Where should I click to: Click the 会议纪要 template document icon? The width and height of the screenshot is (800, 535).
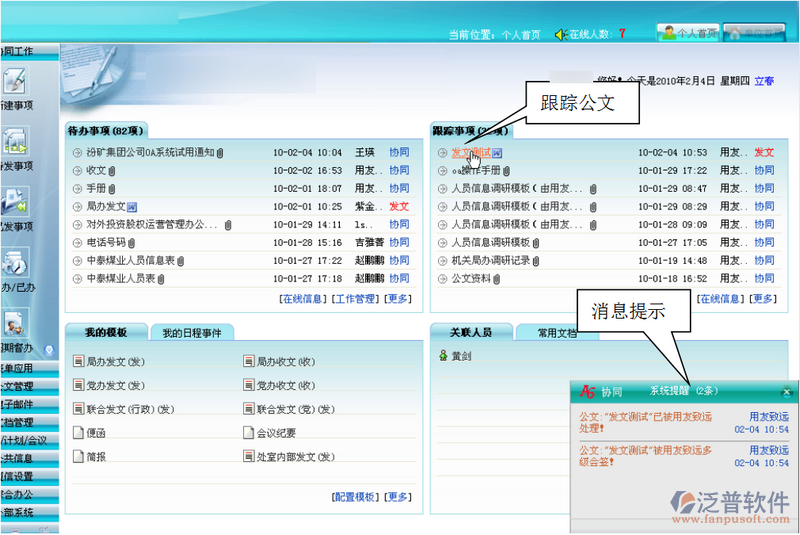[x=249, y=433]
